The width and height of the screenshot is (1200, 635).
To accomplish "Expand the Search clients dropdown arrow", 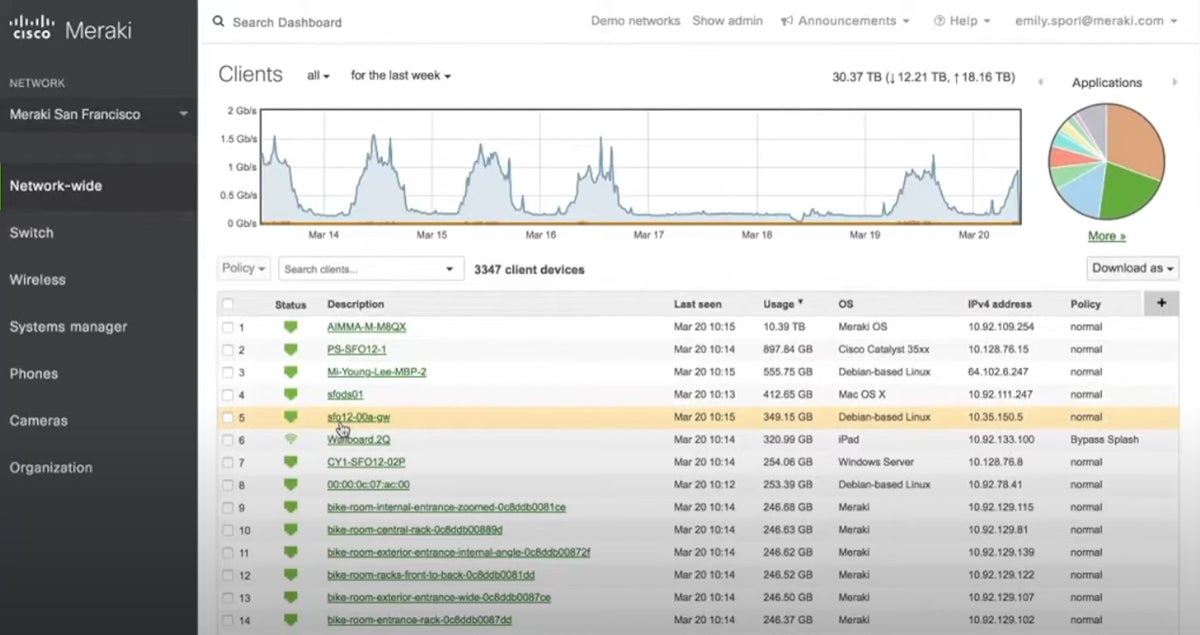I will tap(449, 269).
